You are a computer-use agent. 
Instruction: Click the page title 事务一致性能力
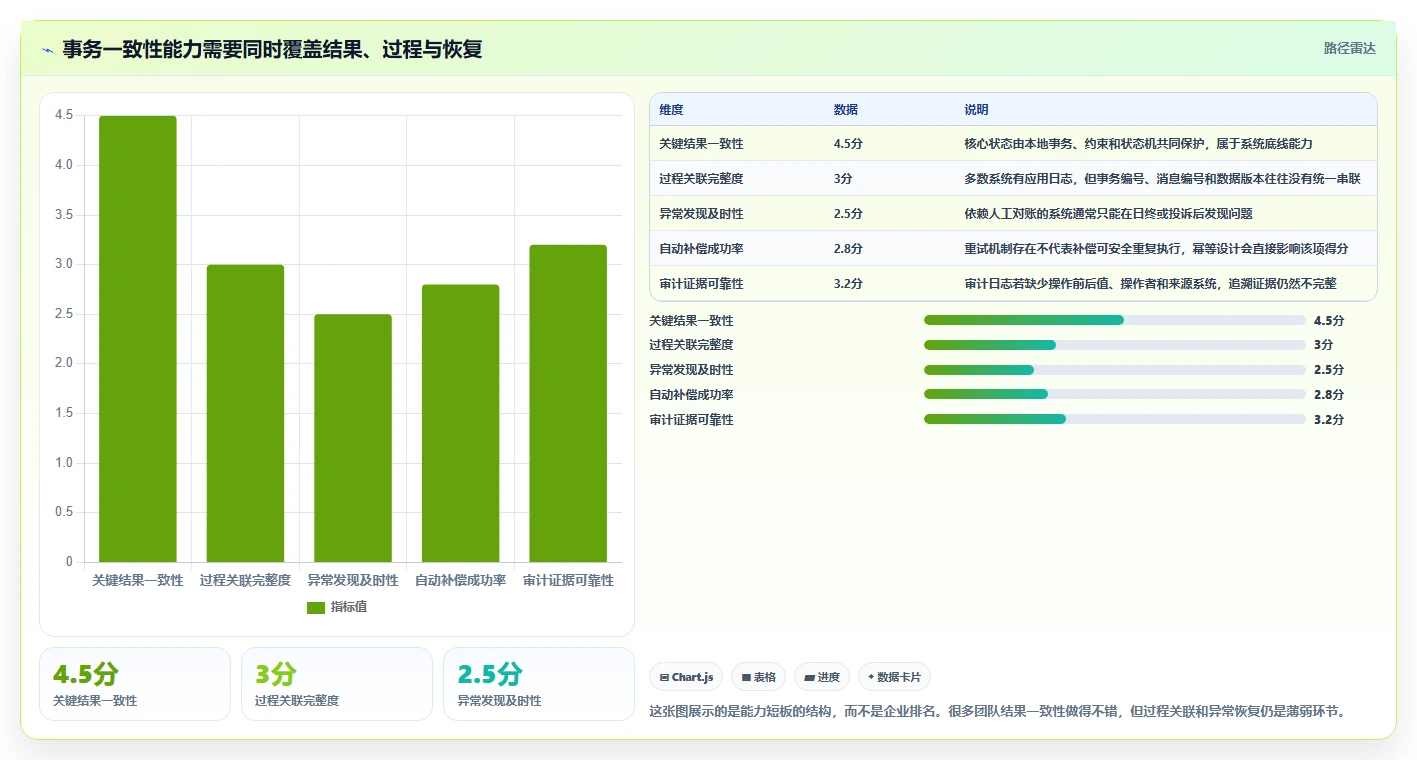(273, 49)
